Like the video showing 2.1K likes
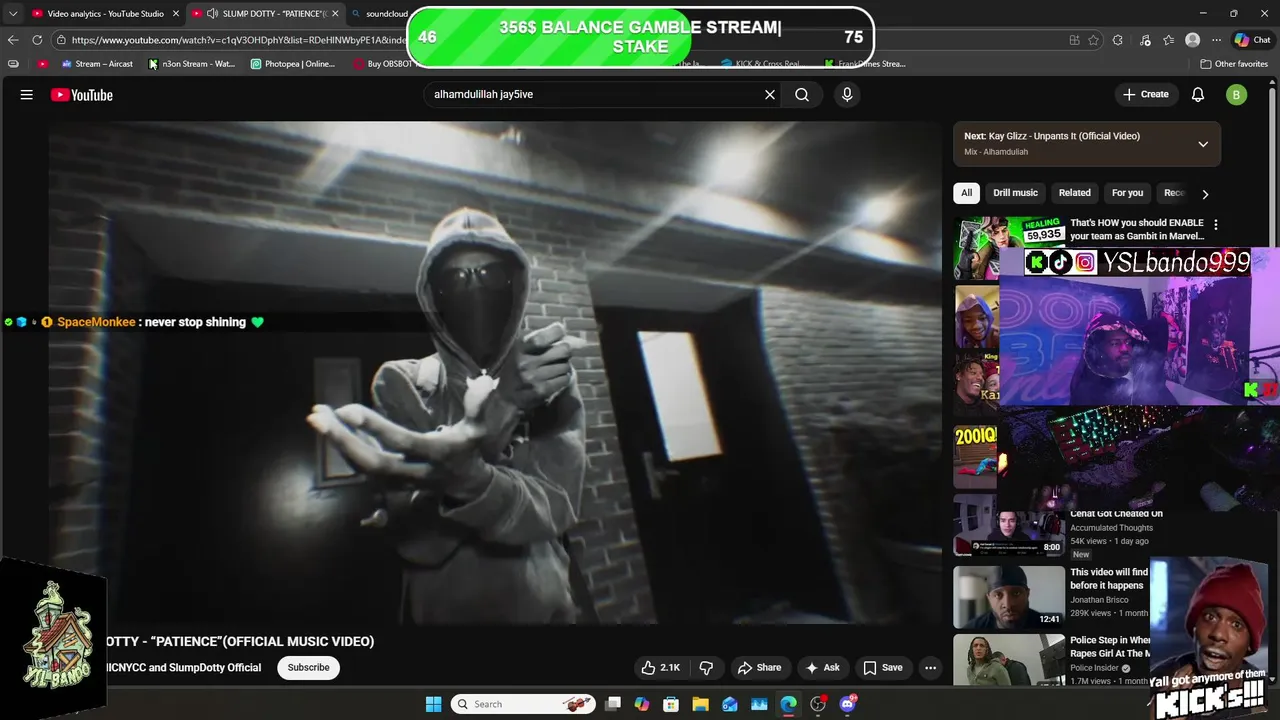The height and width of the screenshot is (720, 1280). click(661, 668)
